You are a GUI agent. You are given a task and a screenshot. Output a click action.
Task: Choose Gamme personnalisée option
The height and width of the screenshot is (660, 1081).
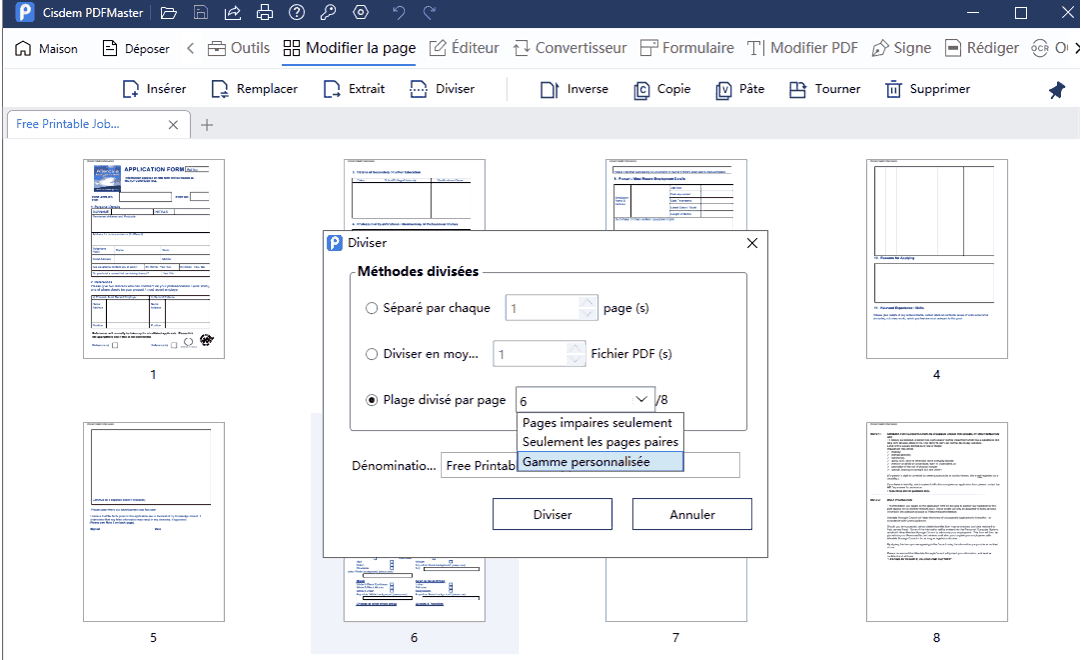(x=600, y=461)
